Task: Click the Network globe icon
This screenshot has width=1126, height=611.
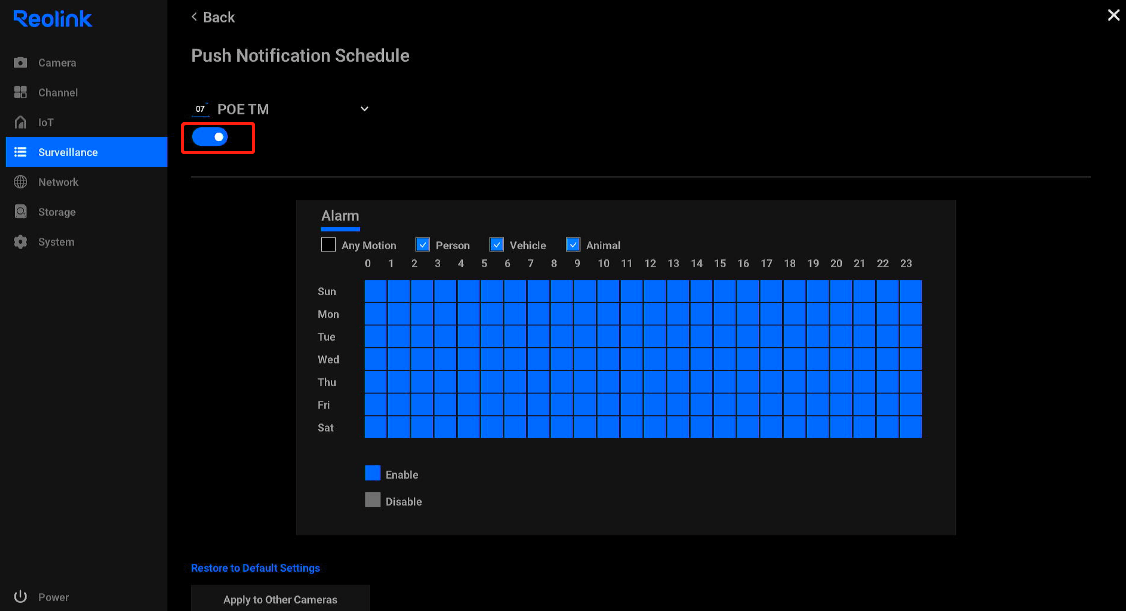Action: [21, 182]
